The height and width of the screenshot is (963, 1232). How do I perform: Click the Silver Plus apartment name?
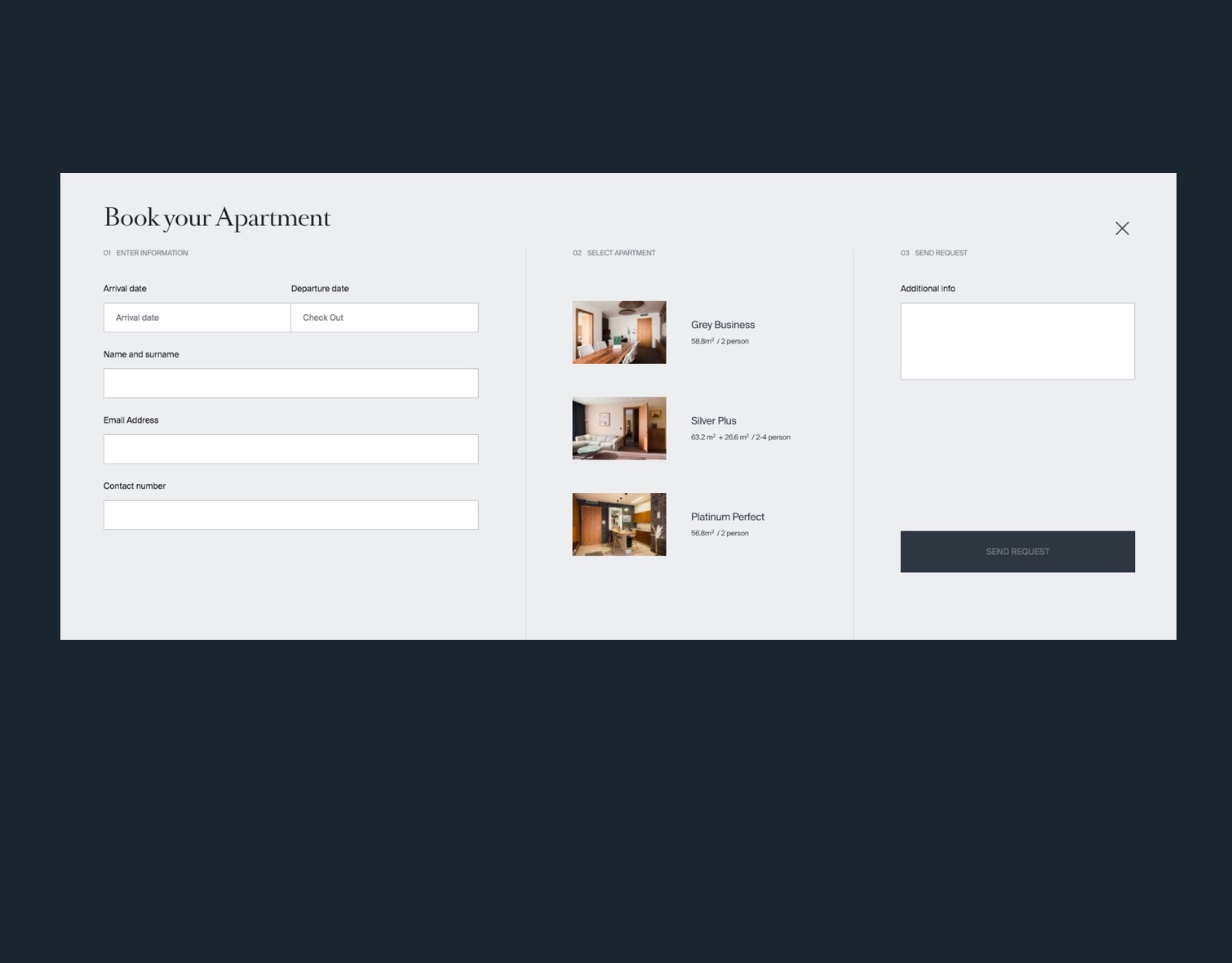pos(714,421)
